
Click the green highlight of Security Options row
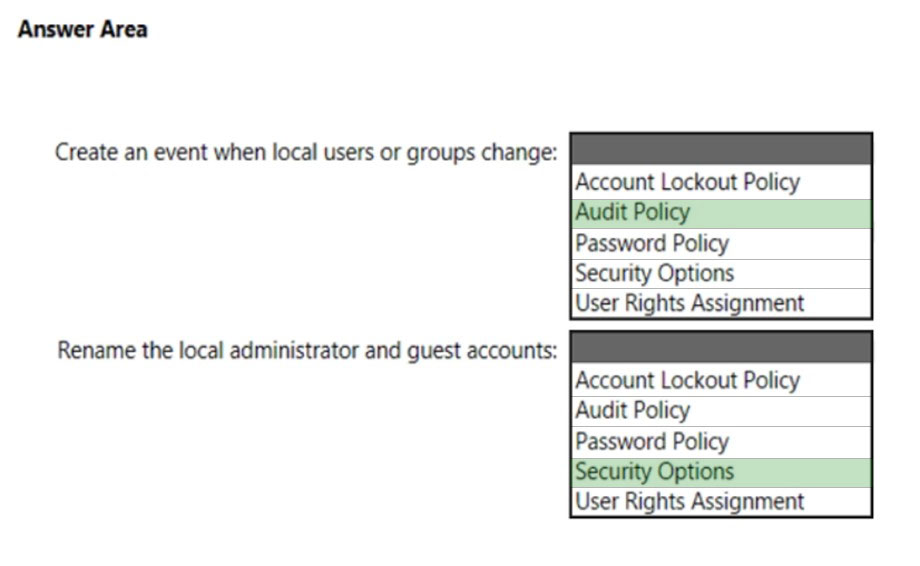(721, 472)
